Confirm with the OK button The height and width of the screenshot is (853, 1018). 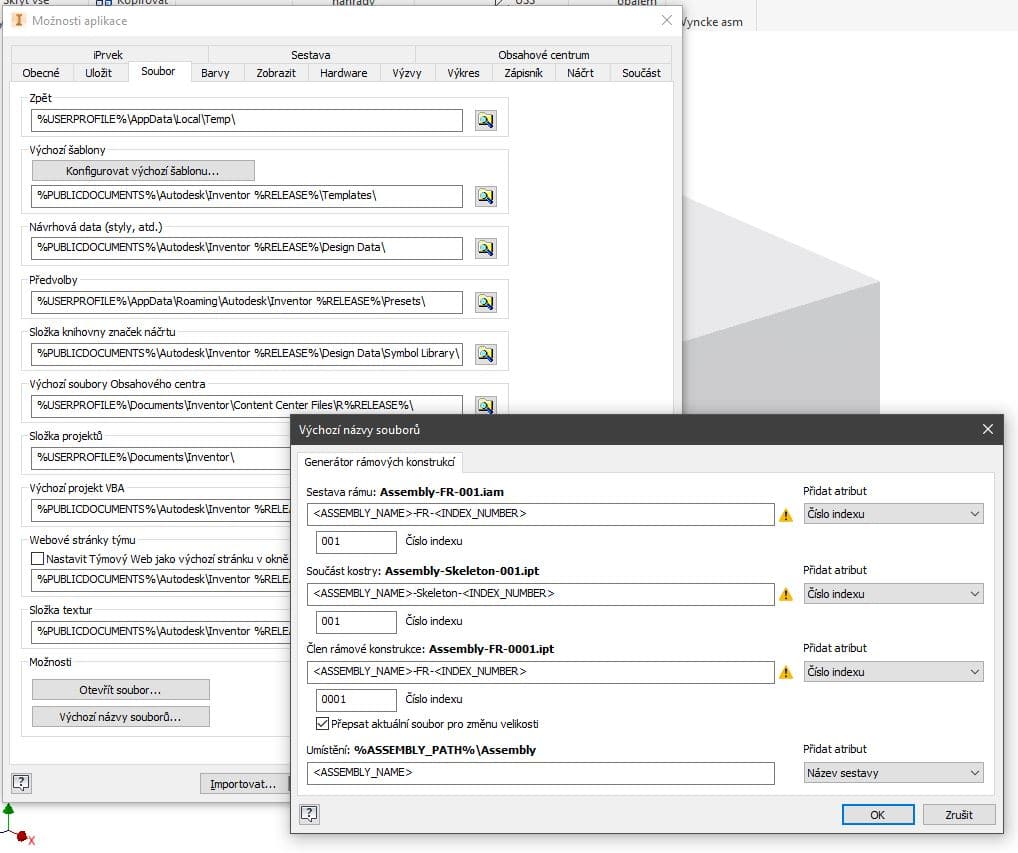click(878, 815)
